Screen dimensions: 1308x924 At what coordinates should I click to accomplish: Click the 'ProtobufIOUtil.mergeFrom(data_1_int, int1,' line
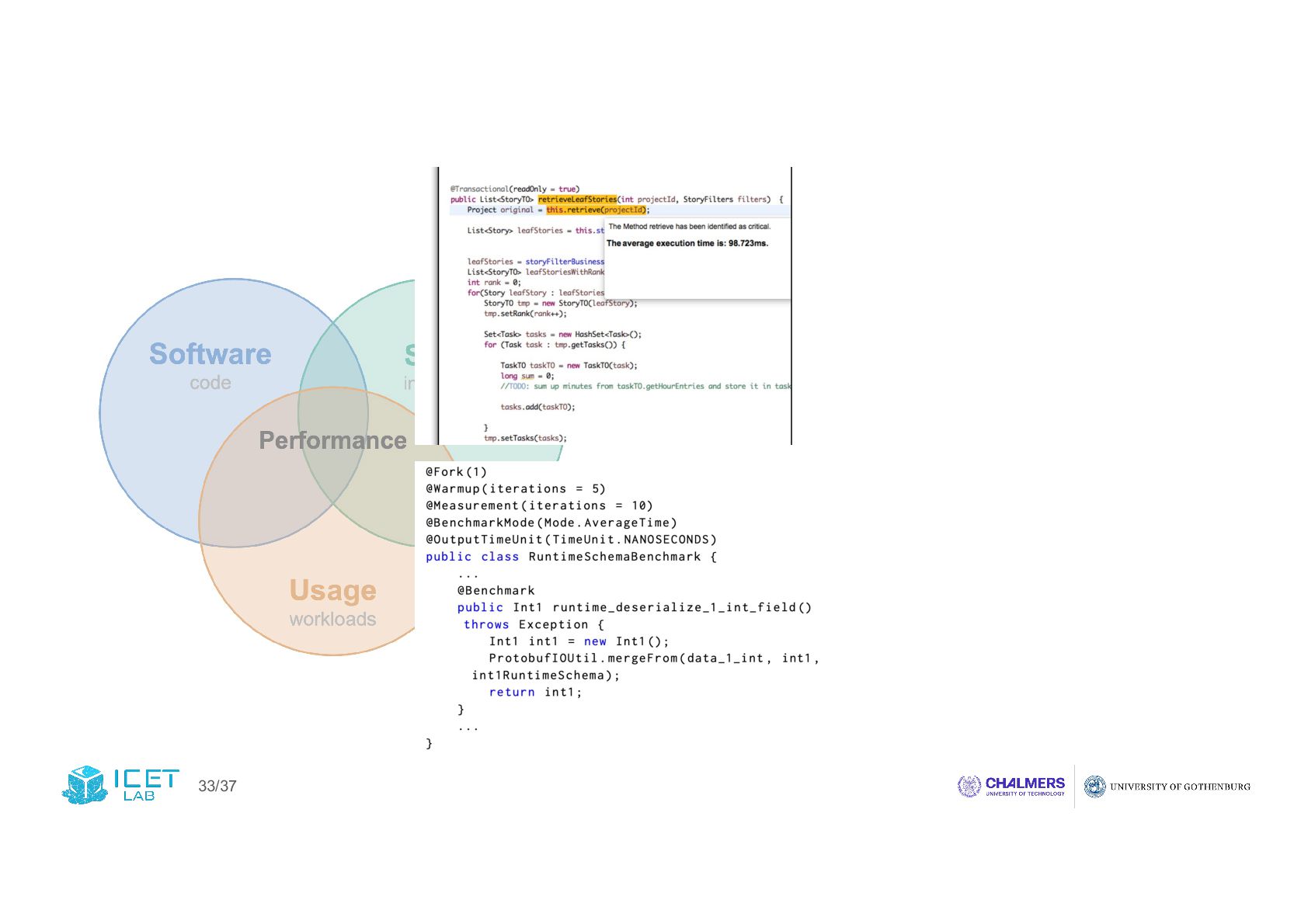655,658
